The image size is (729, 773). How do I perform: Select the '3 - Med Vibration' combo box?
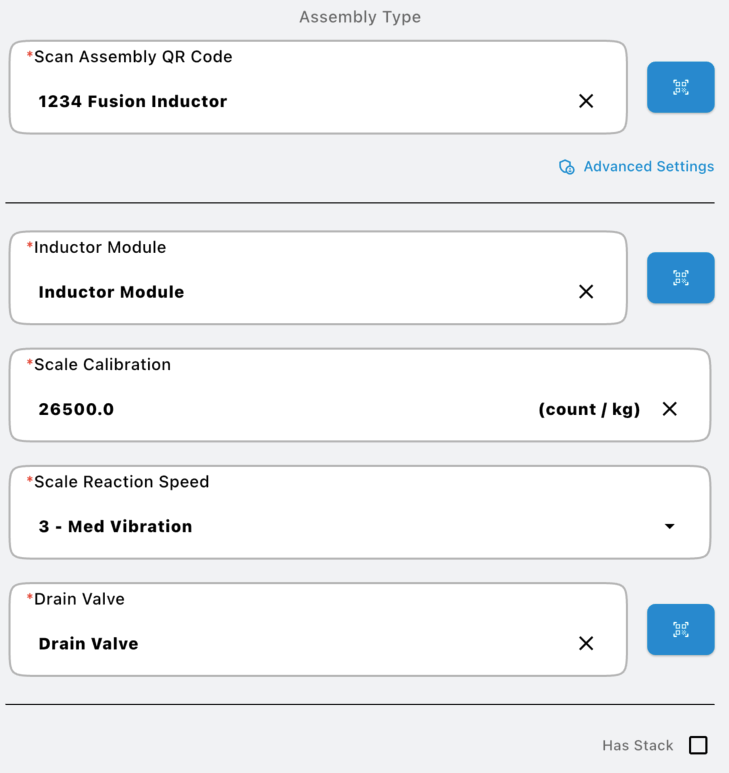pyautogui.click(x=340, y=526)
